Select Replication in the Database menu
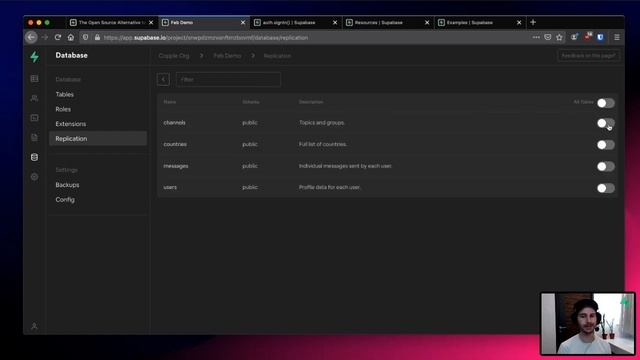Screen dimensions: 640x360 98,138
